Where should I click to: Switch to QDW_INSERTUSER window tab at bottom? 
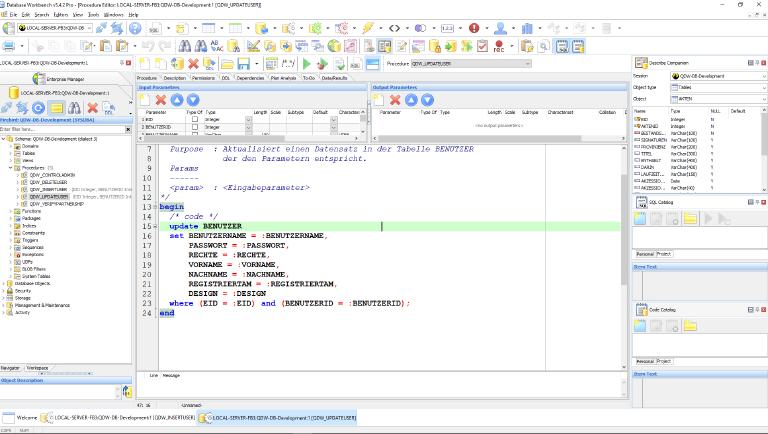pos(119,418)
